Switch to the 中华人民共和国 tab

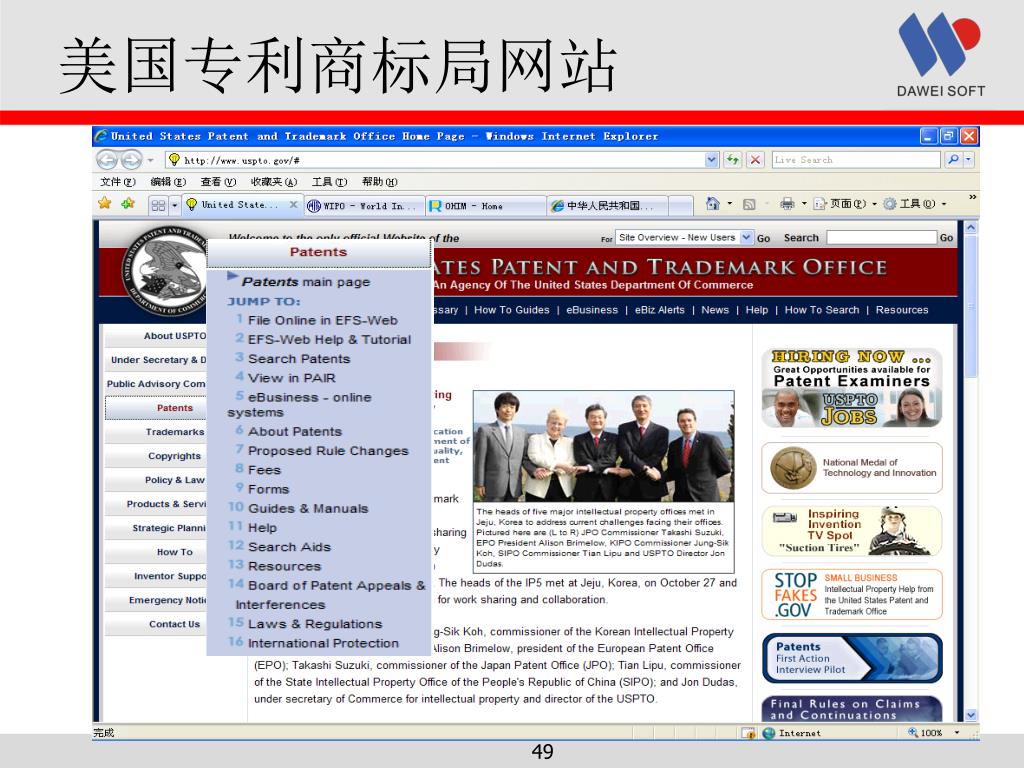(x=607, y=206)
